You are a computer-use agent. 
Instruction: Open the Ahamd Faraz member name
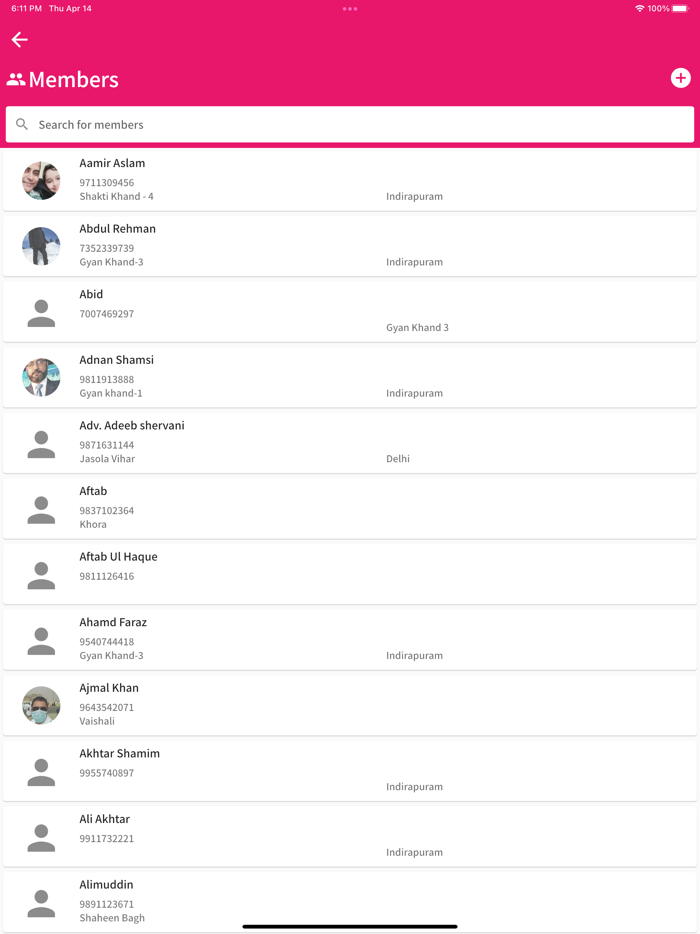(x=113, y=623)
